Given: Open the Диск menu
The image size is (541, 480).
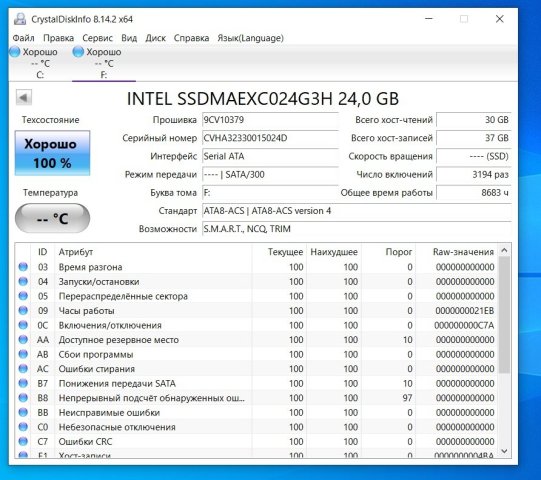Looking at the screenshot, I should point(155,38).
